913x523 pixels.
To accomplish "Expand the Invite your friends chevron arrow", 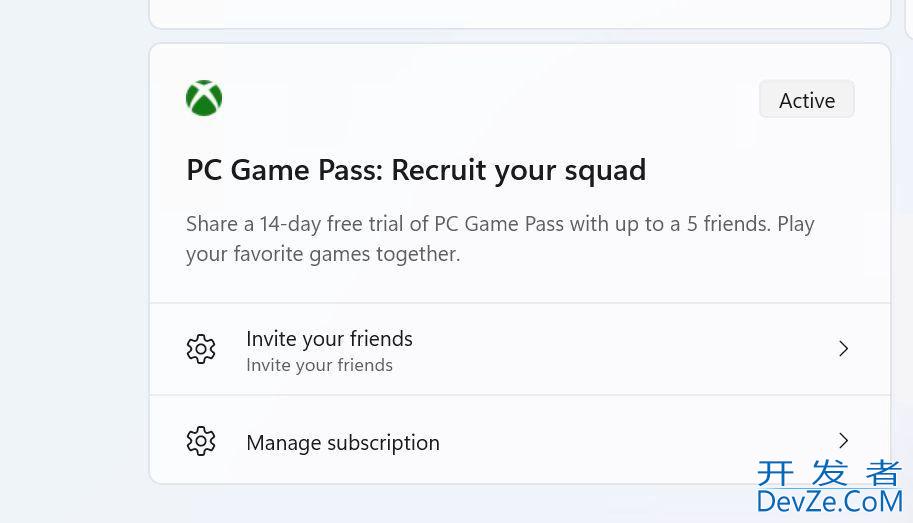I will (843, 349).
